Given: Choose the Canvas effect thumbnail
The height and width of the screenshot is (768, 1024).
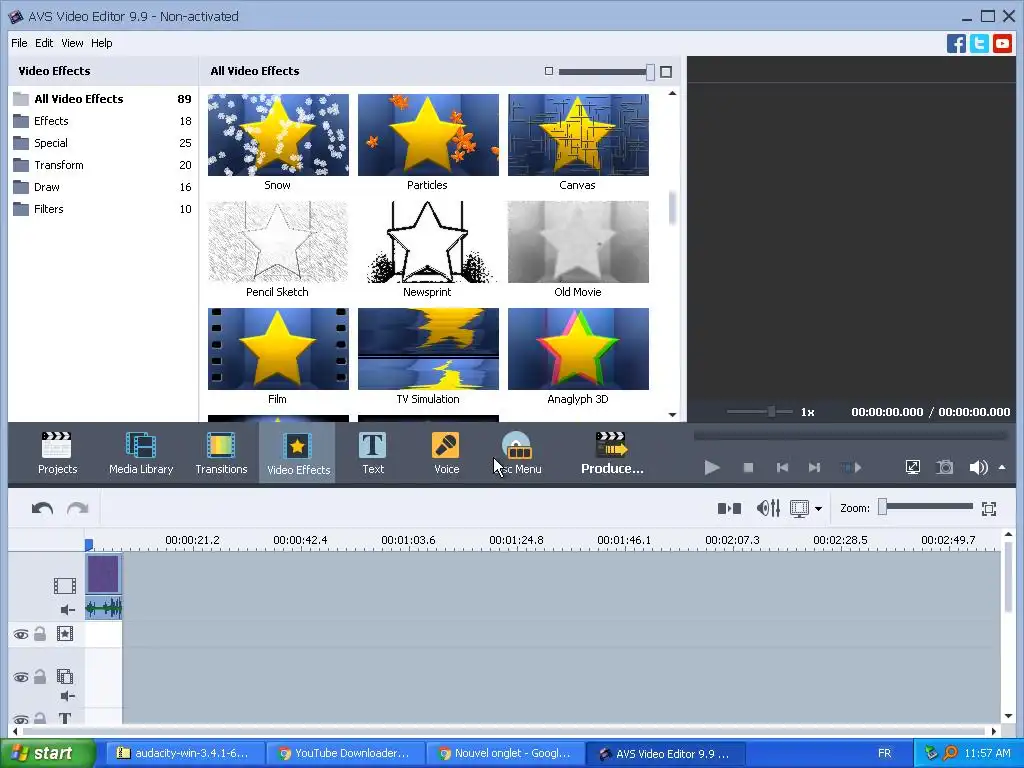Looking at the screenshot, I should pos(579,135).
